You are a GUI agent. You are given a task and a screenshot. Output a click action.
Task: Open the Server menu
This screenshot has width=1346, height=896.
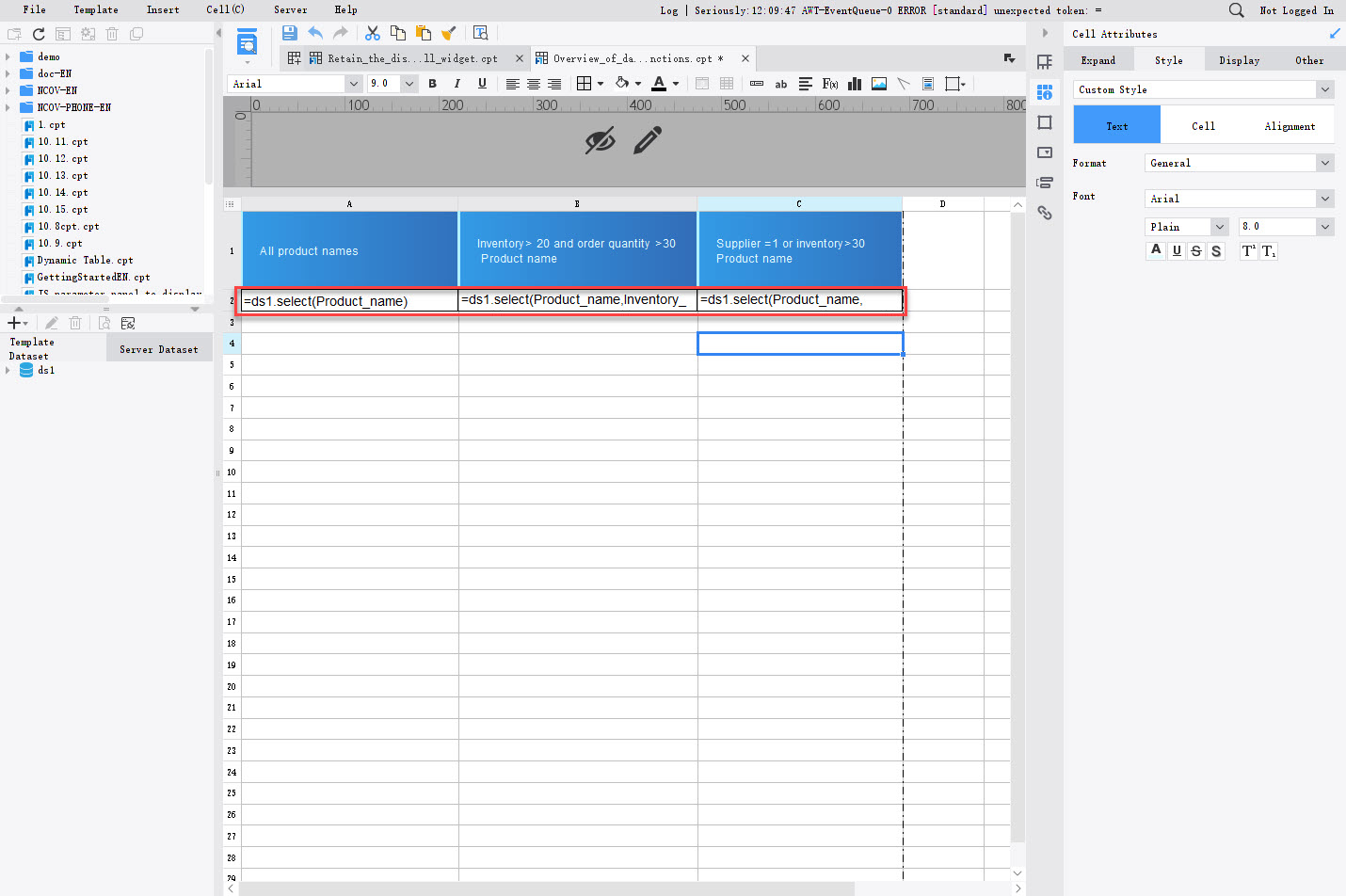[x=290, y=10]
